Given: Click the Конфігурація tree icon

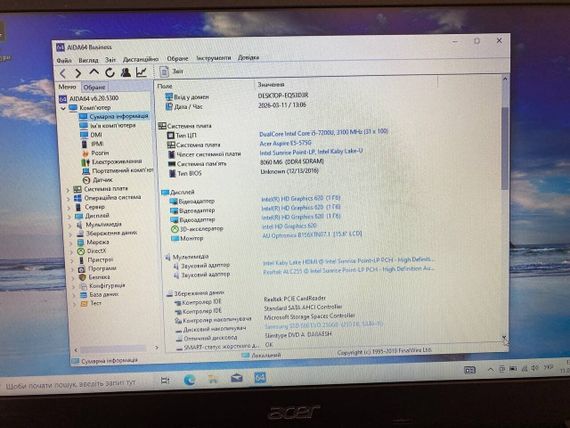Looking at the screenshot, I should (83, 286).
